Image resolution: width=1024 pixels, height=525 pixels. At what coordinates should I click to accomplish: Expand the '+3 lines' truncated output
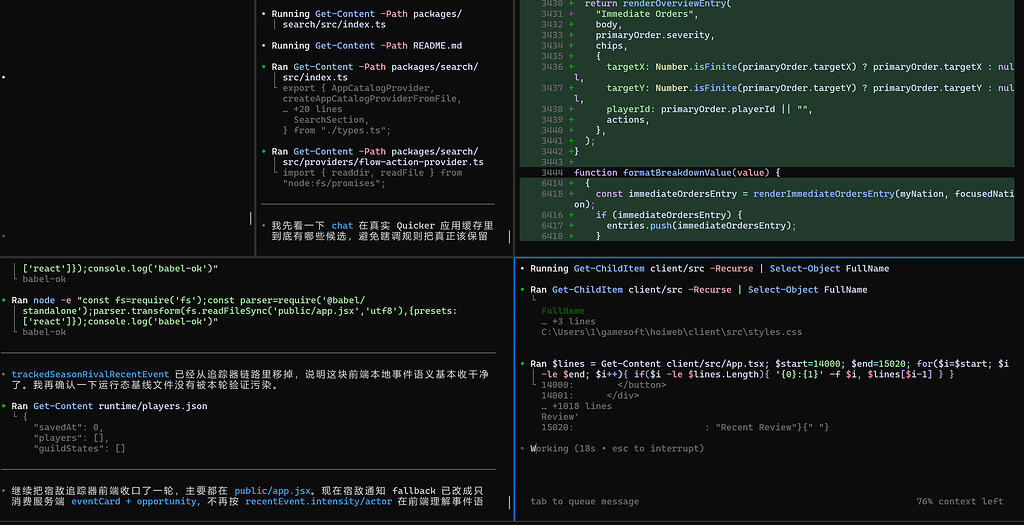tap(568, 321)
